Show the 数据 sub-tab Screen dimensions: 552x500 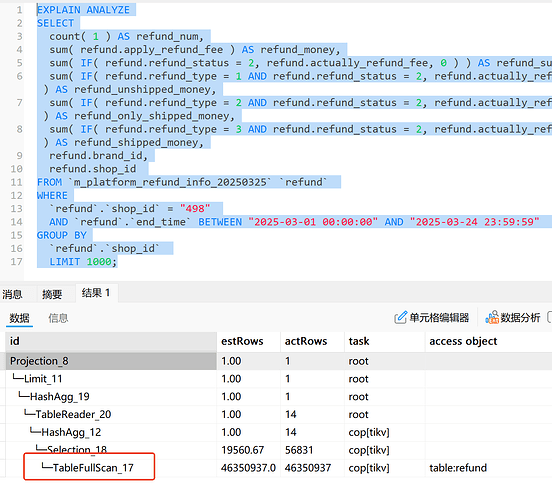click(x=19, y=318)
